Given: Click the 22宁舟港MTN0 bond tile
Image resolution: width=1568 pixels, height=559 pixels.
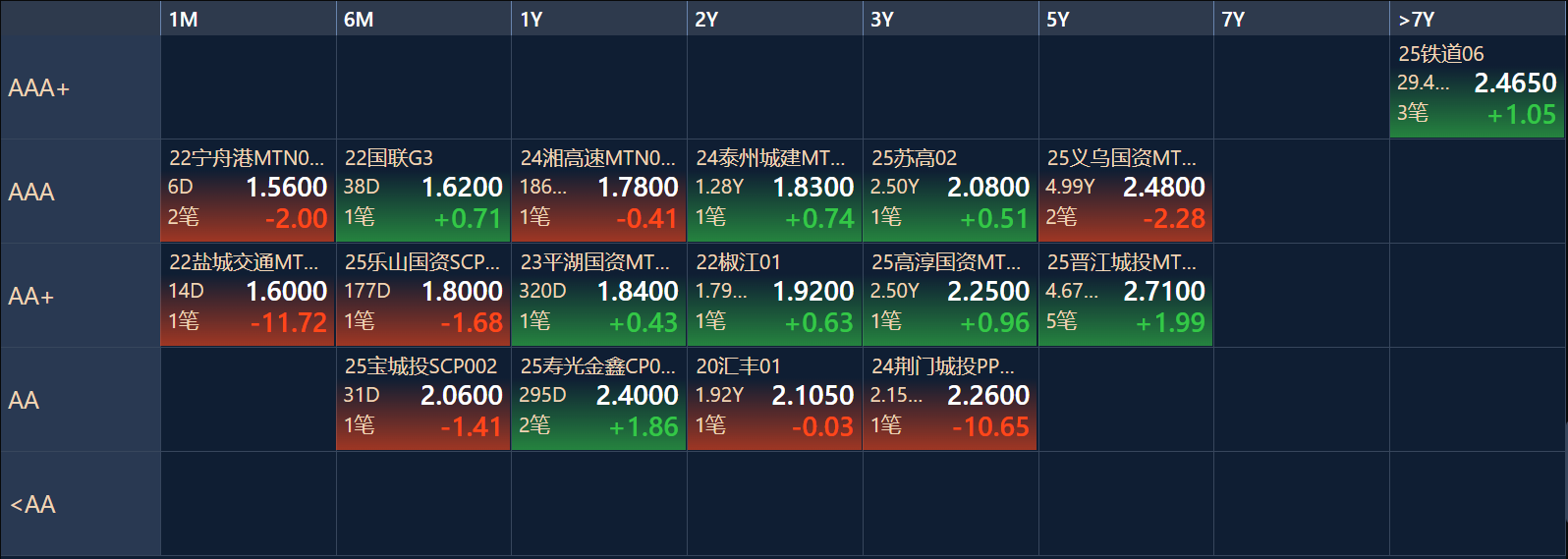Looking at the screenshot, I should [x=248, y=192].
